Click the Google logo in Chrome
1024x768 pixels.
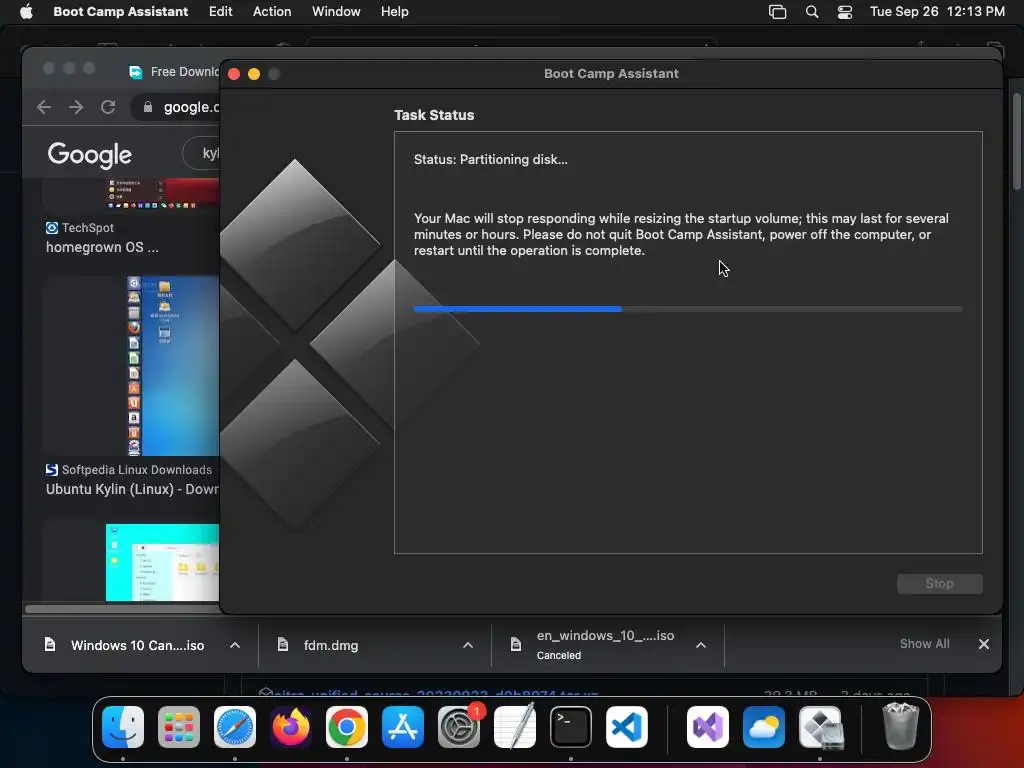point(89,155)
